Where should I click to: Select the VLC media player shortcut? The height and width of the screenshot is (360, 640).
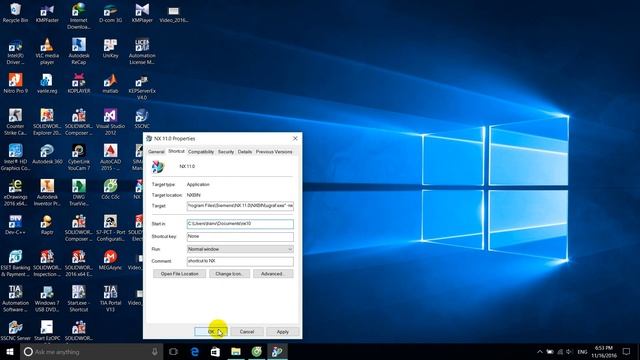pyautogui.click(x=47, y=51)
